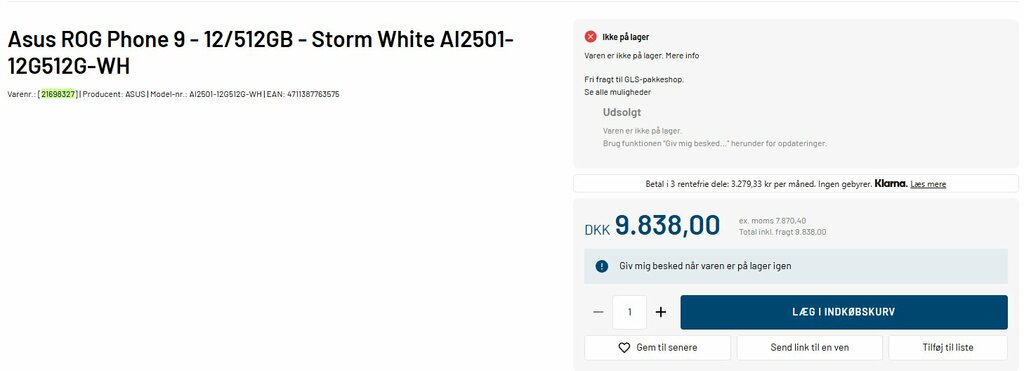Click Gem til senere button
This screenshot has width=1024, height=371.
658,348
